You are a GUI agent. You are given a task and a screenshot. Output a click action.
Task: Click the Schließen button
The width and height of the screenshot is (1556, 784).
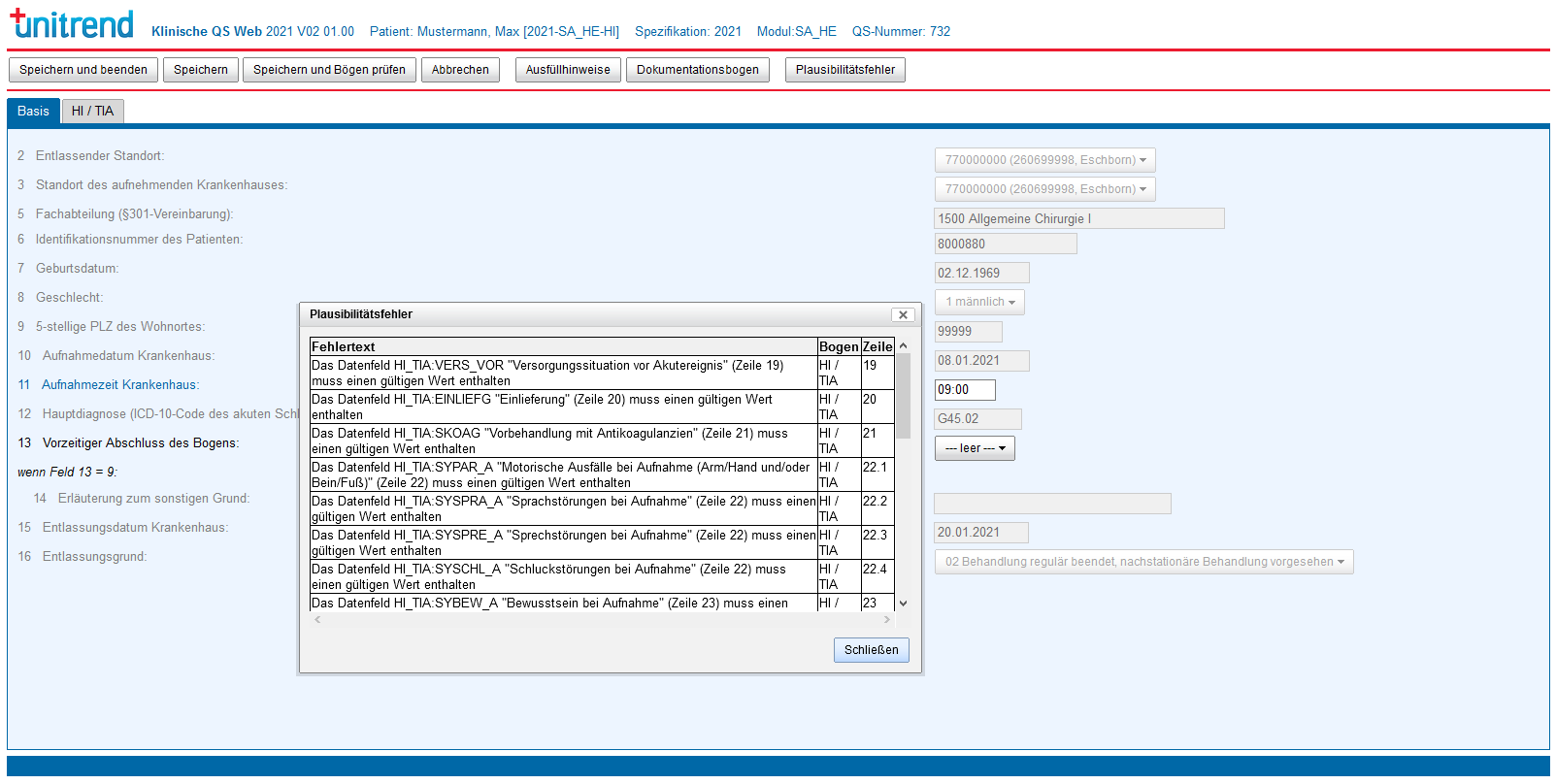[871, 650]
